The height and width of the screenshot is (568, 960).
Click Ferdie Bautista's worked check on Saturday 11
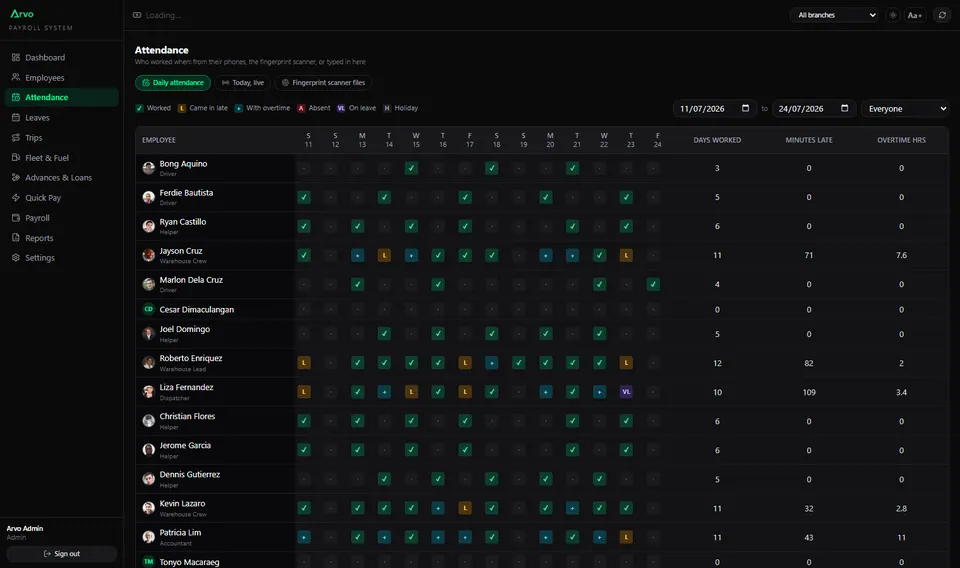(304, 197)
